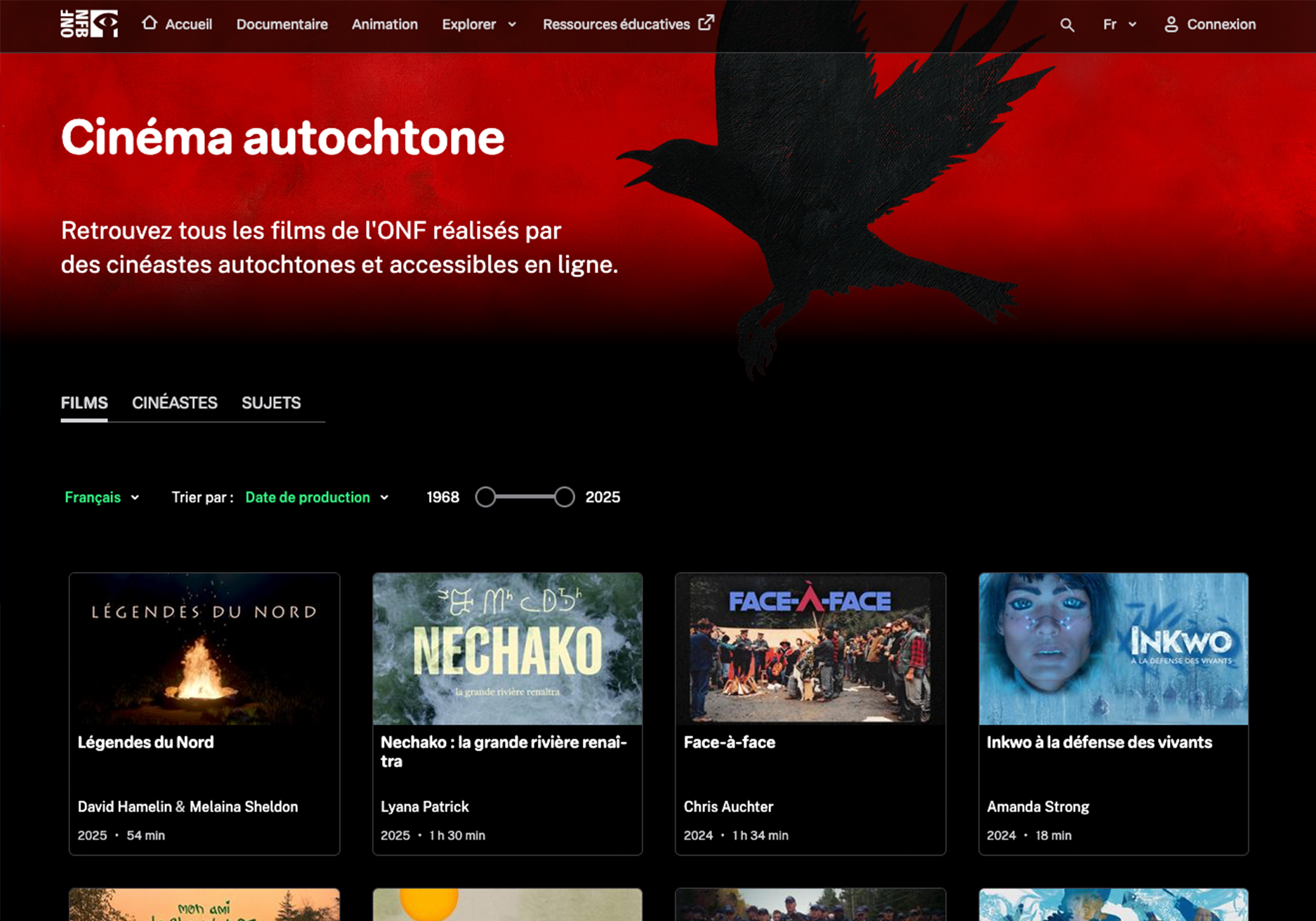This screenshot has height=921, width=1316.
Task: Open the Documentaire menu item
Action: click(282, 25)
